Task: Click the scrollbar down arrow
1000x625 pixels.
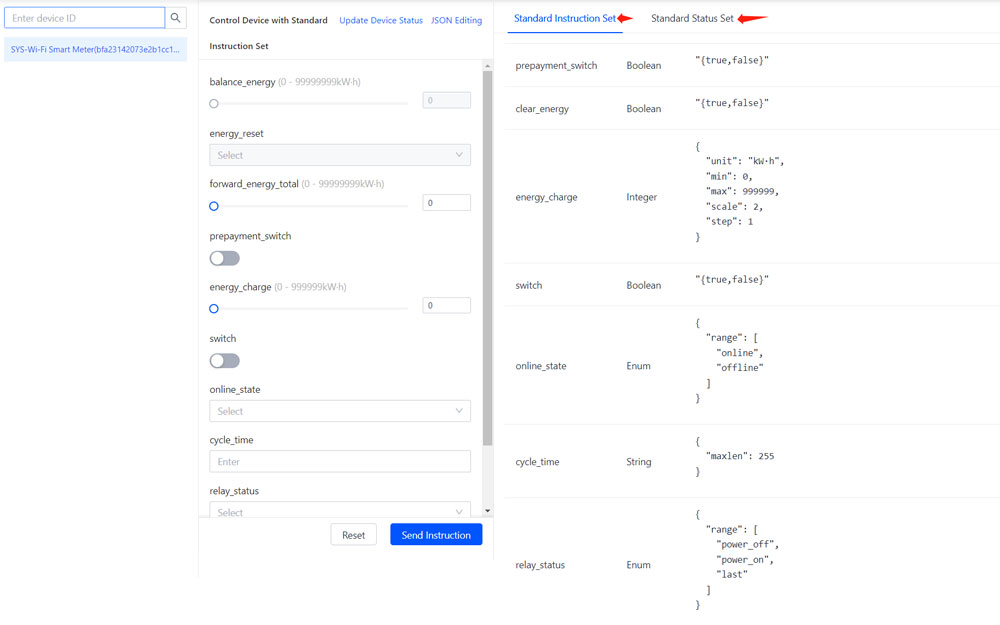Action: pyautogui.click(x=488, y=511)
